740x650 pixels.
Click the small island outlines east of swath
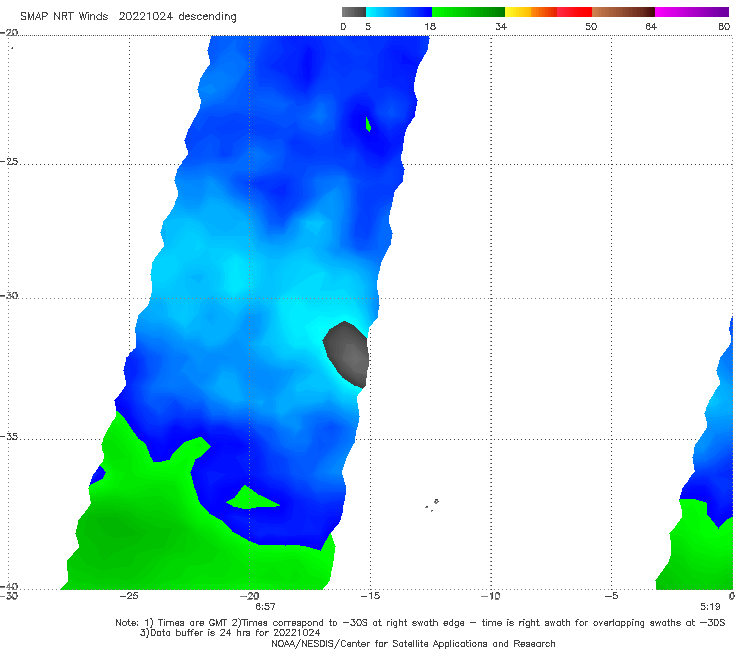(x=432, y=505)
